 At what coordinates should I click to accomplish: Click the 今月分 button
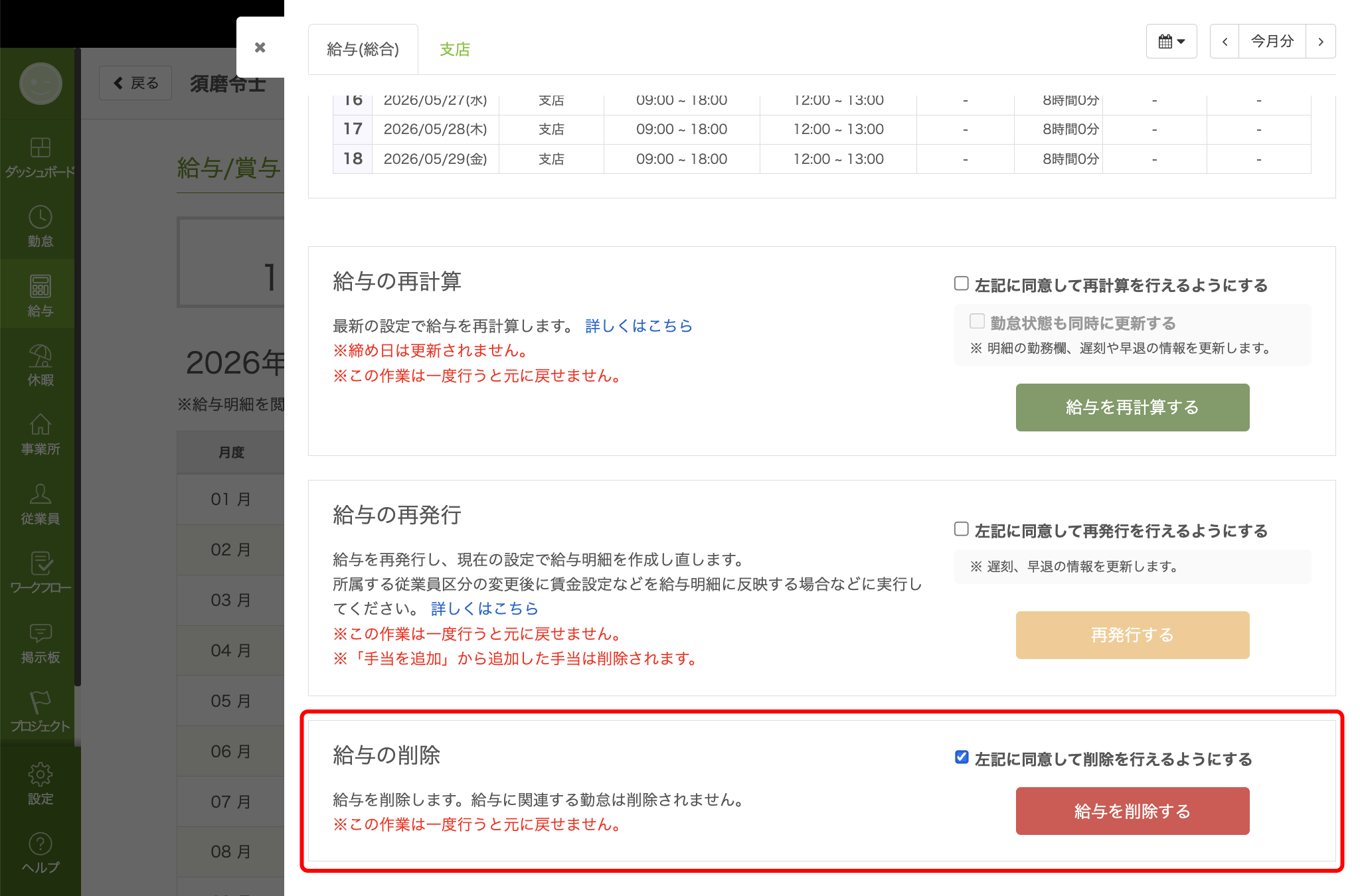pos(1272,41)
